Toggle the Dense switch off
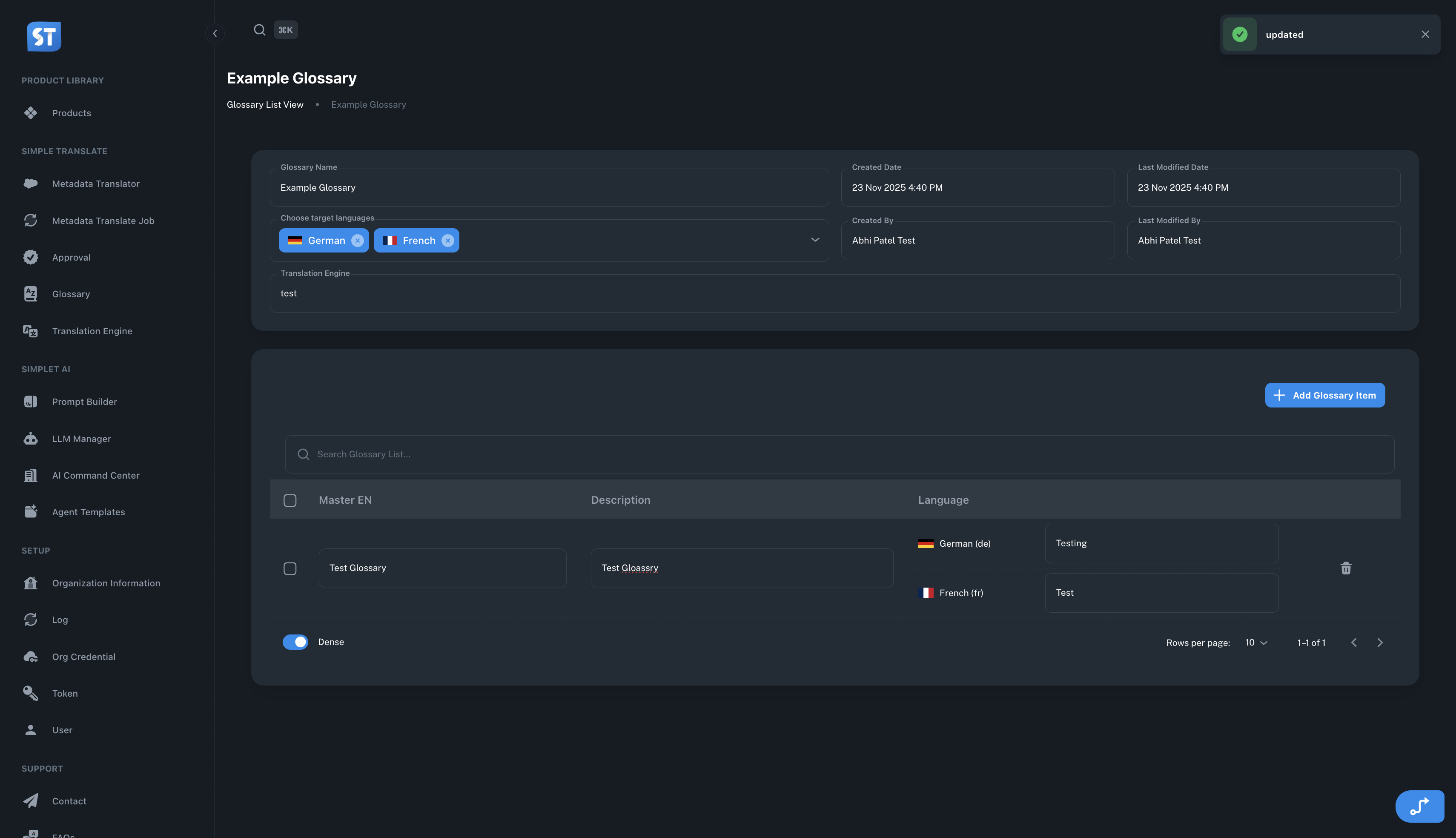 click(295, 642)
